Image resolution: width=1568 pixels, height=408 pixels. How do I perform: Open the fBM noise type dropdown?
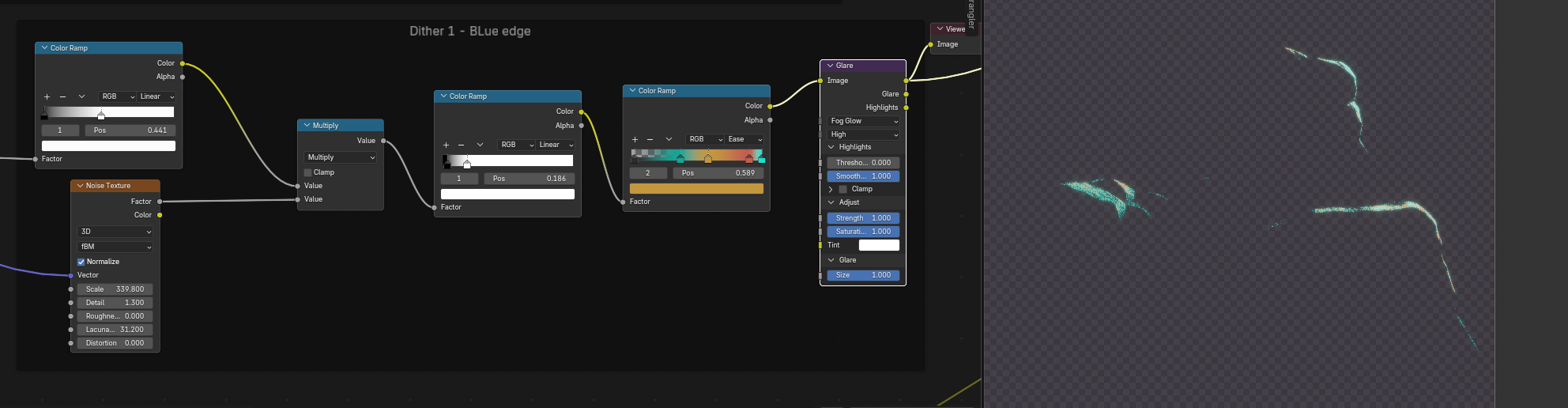coord(115,247)
